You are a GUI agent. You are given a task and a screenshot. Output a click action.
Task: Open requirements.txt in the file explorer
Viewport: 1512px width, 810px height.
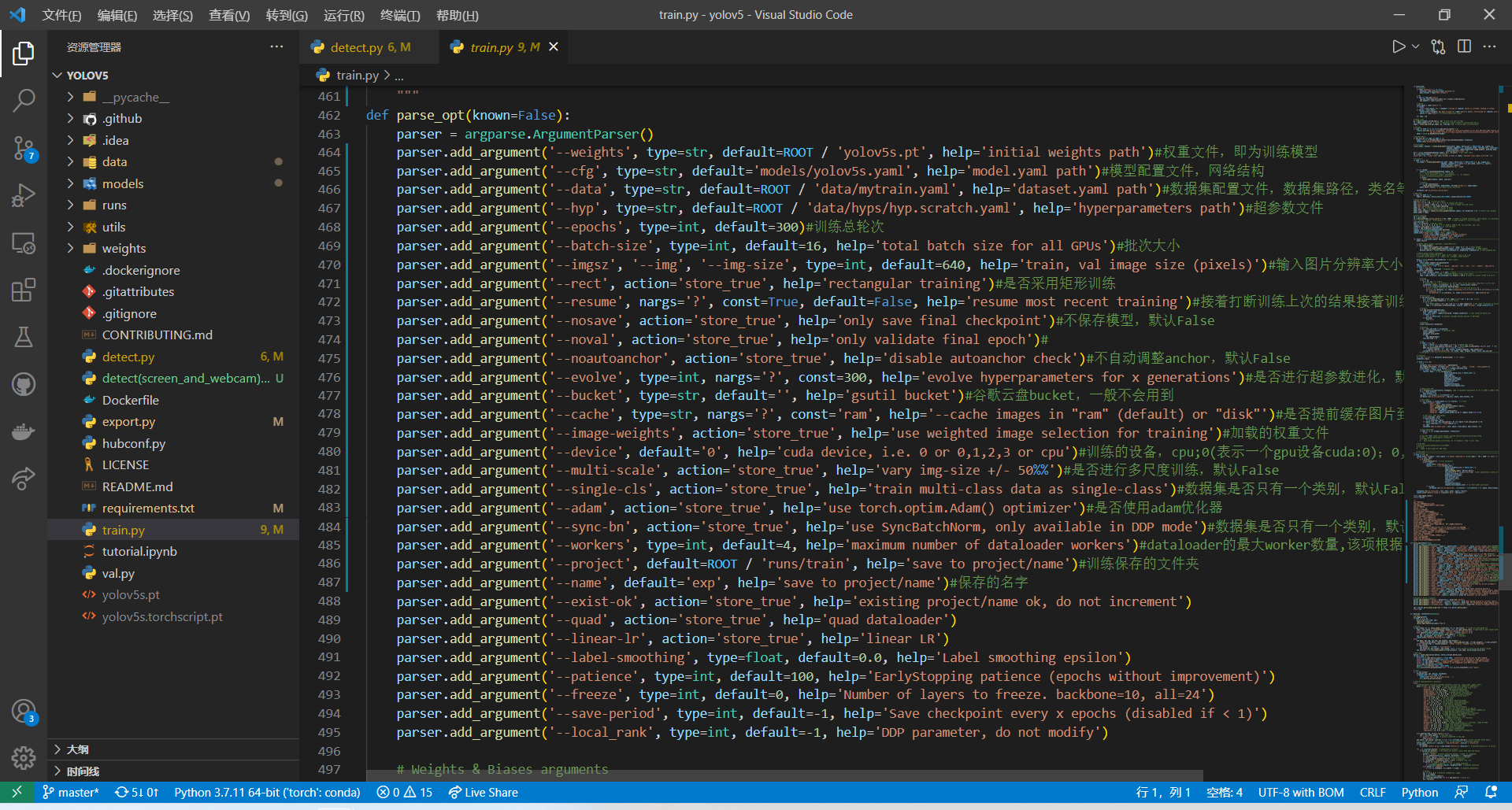click(173, 509)
